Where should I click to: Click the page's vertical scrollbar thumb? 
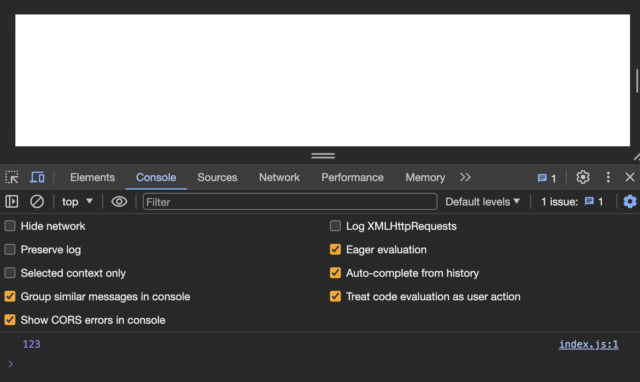point(637,81)
